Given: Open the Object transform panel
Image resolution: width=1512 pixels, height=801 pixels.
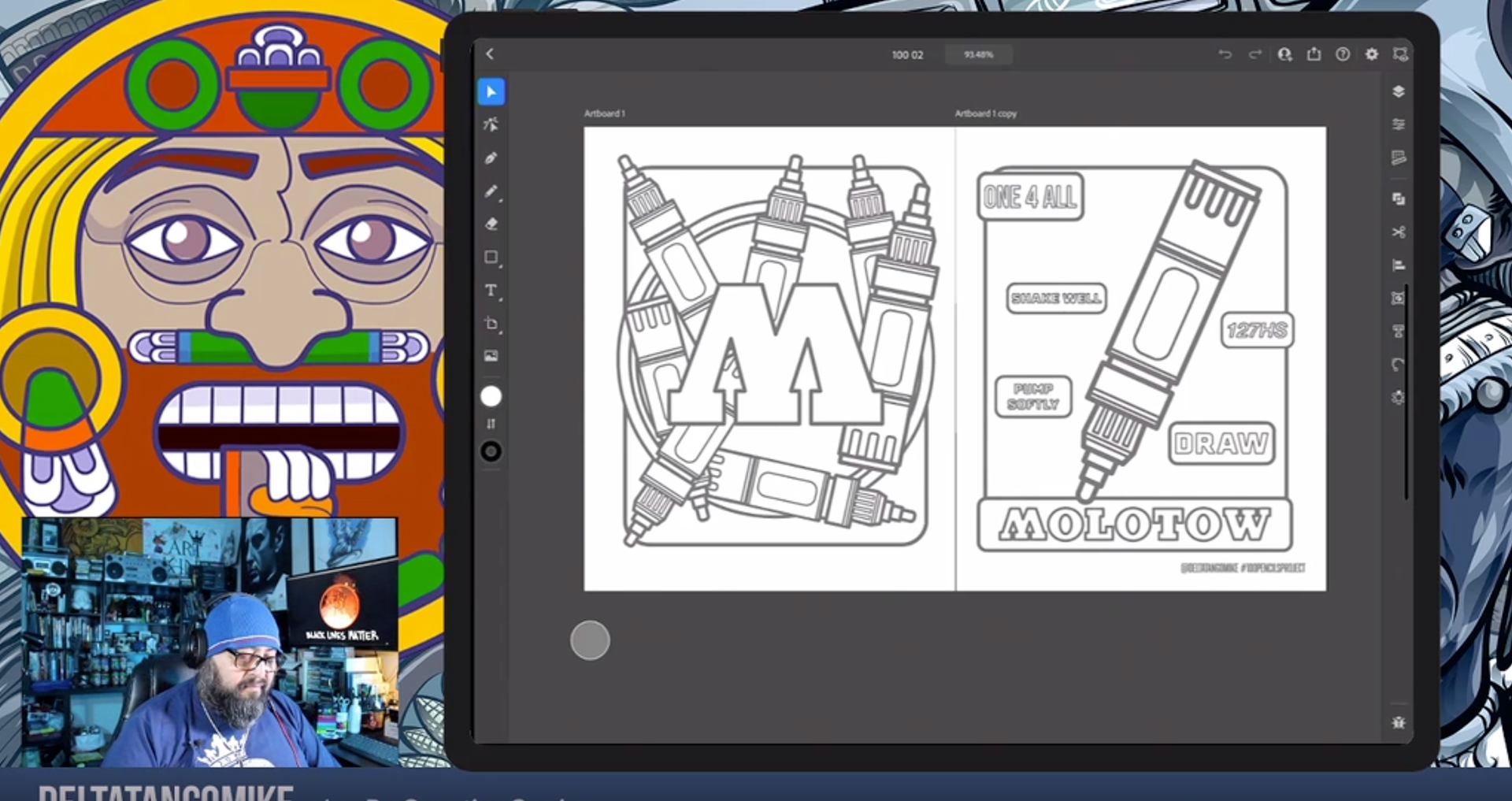Looking at the screenshot, I should point(1399,298).
